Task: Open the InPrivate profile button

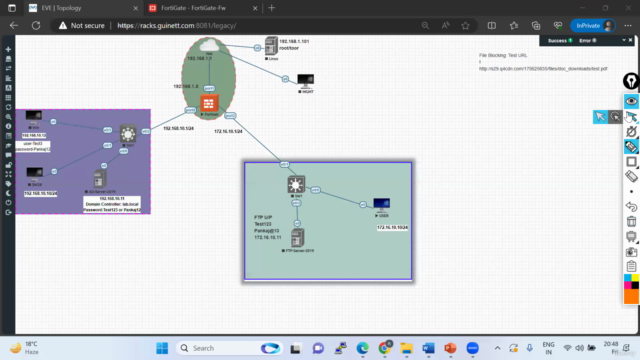Action: (x=593, y=25)
